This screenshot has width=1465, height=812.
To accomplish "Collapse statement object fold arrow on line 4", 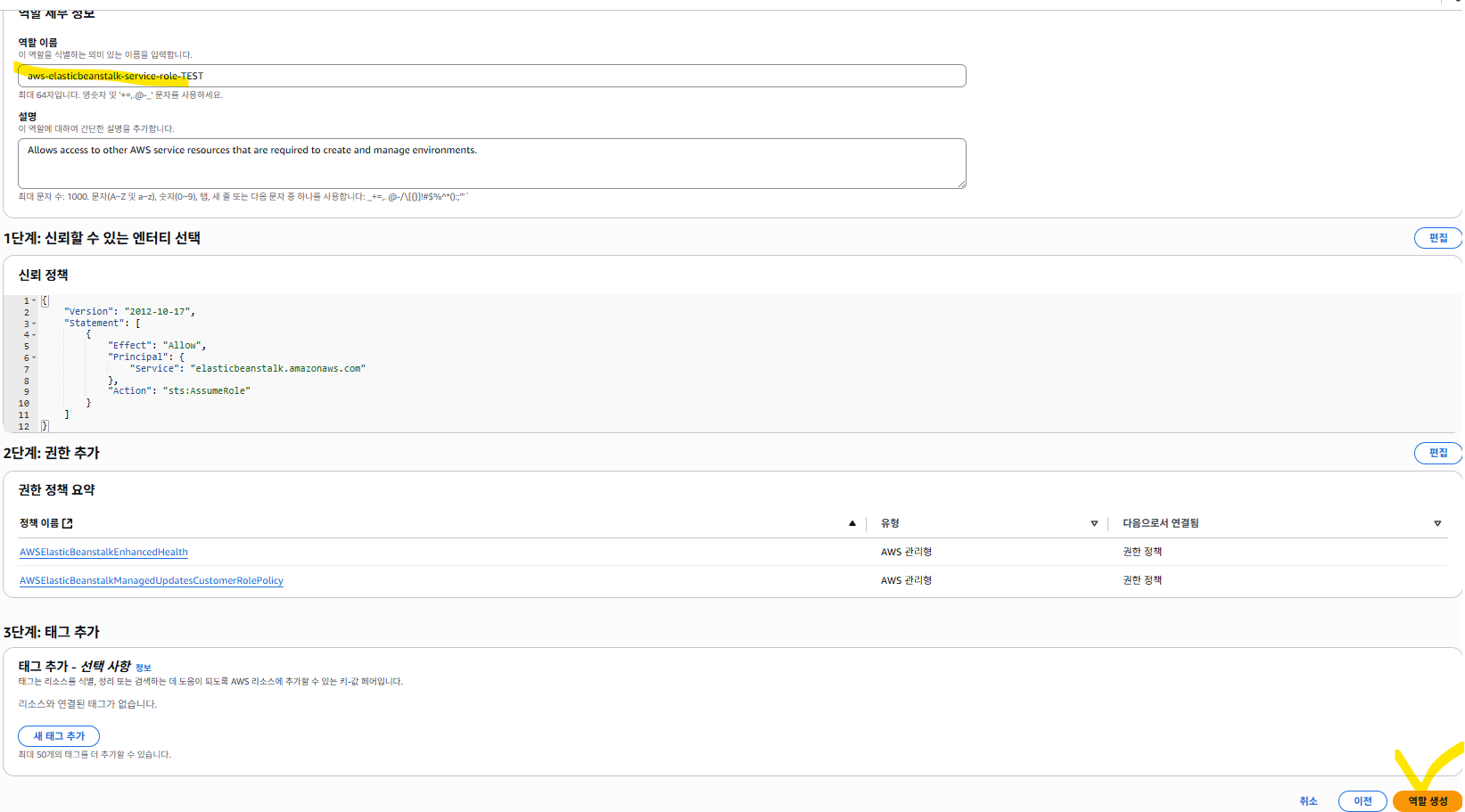I will pos(34,335).
